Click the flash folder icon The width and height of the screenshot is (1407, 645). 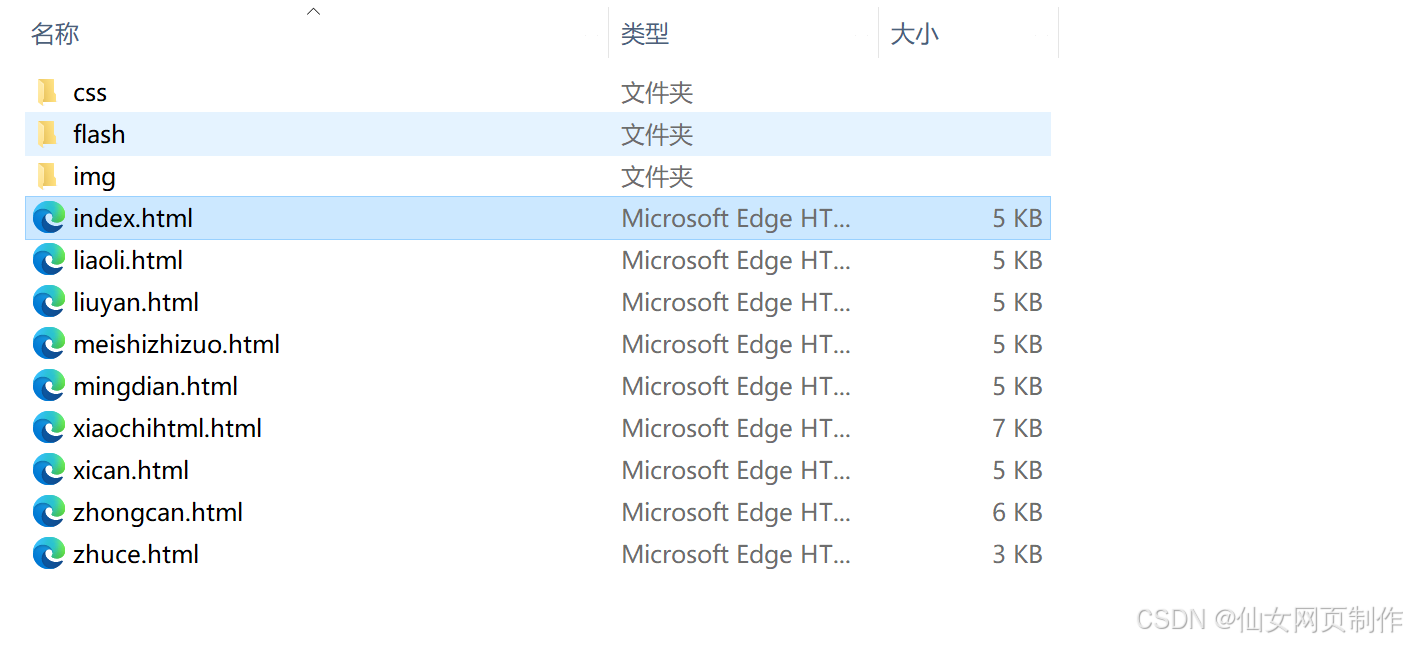[47, 134]
